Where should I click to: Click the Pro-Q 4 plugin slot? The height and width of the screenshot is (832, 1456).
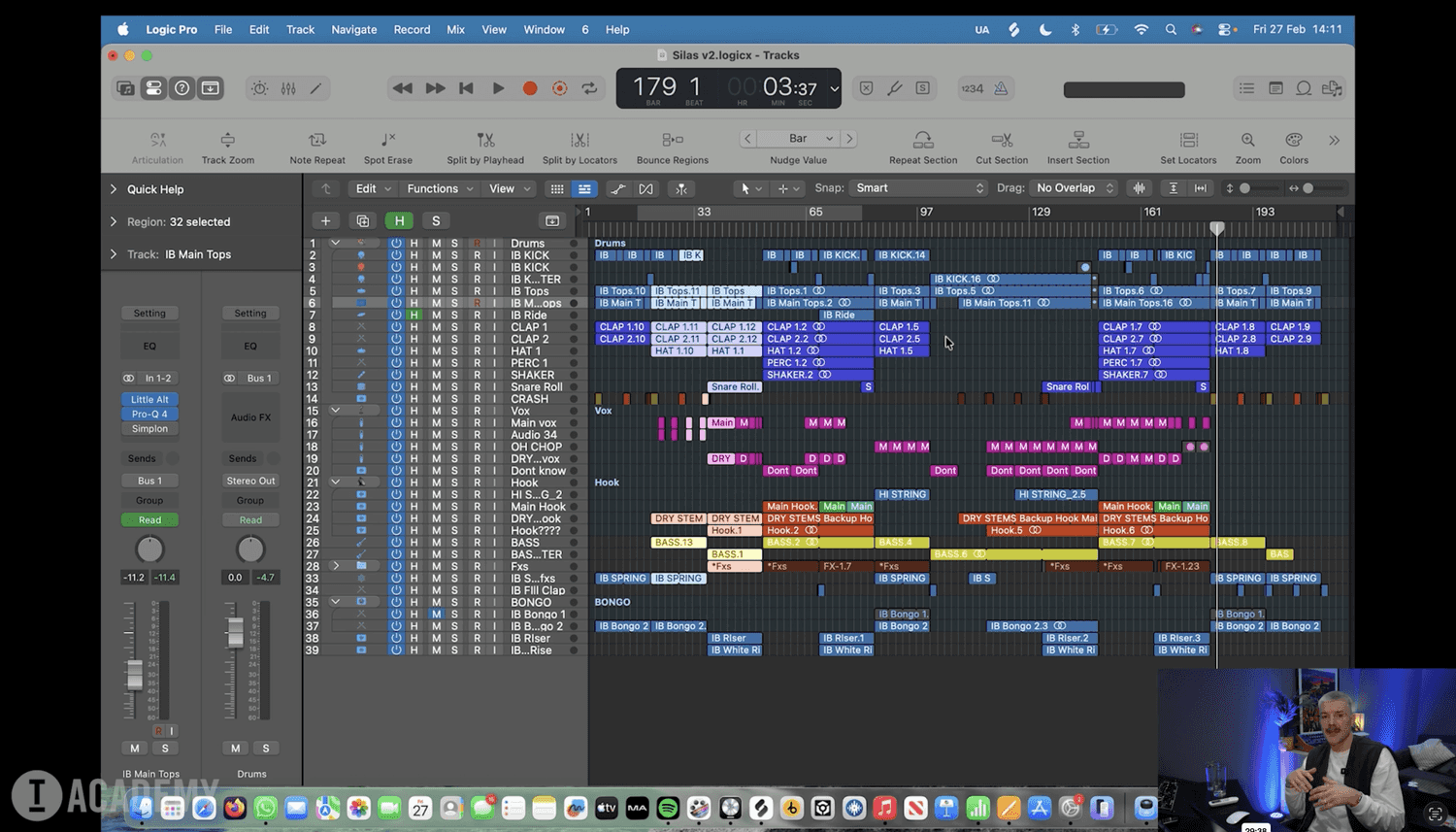[149, 414]
